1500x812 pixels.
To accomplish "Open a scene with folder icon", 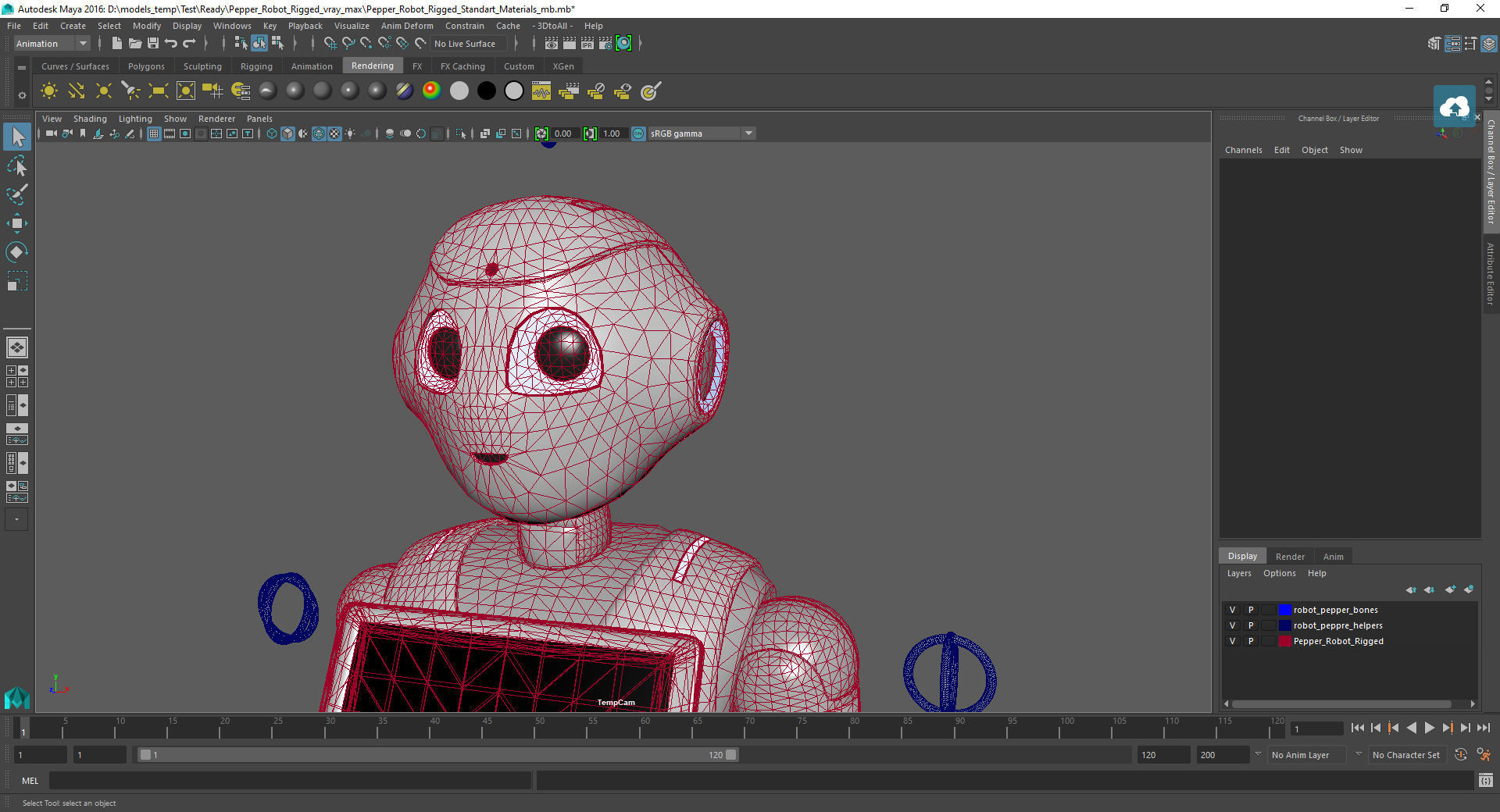I will click(134, 44).
